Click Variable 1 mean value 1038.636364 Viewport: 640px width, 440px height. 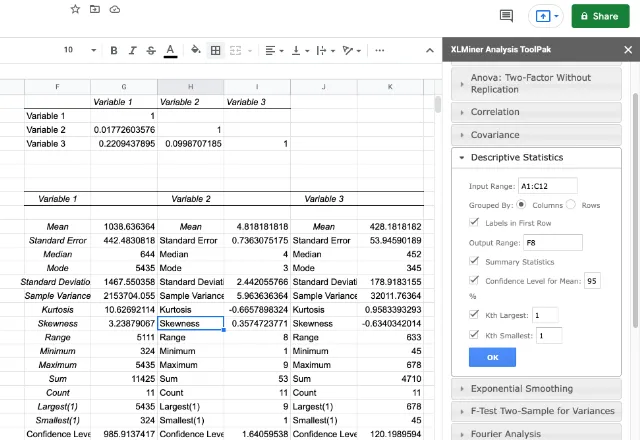124,227
